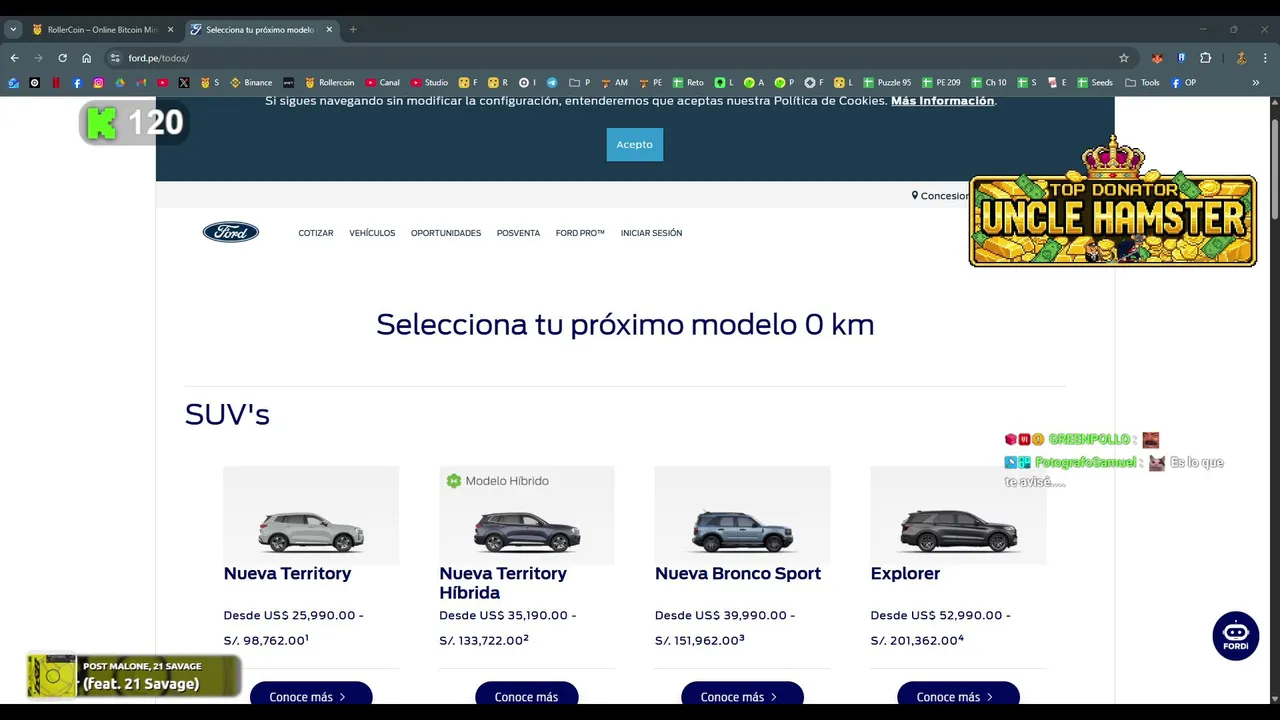The height and width of the screenshot is (720, 1280).
Task: Open the Telegram bookmark icon
Action: pyautogui.click(x=552, y=83)
